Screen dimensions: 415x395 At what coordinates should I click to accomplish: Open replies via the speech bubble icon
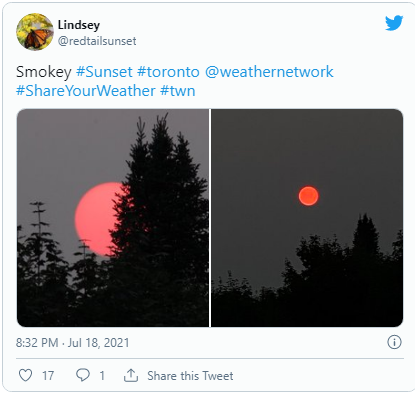click(83, 375)
